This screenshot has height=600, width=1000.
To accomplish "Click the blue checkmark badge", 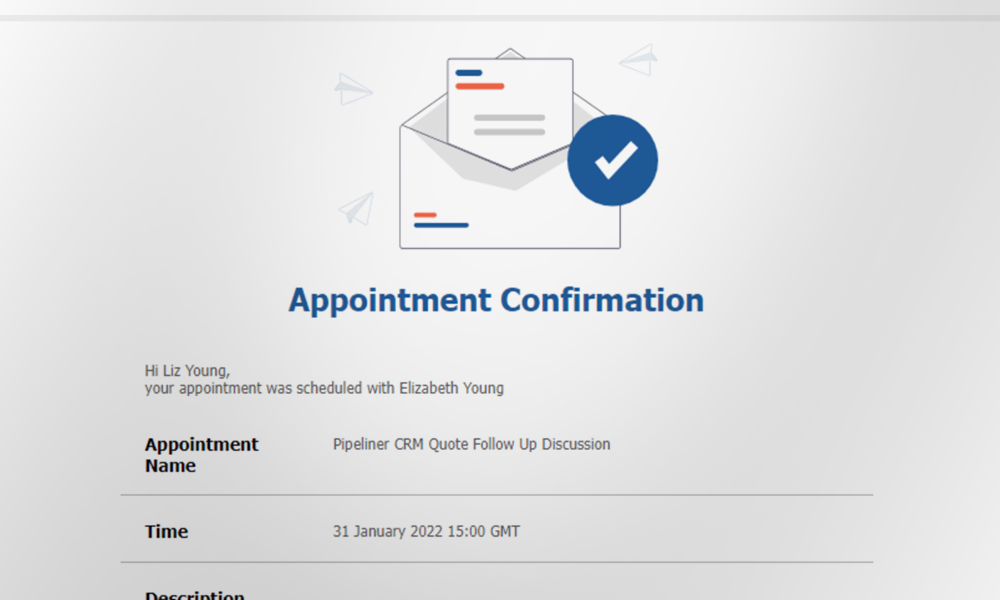I will pyautogui.click(x=612, y=160).
